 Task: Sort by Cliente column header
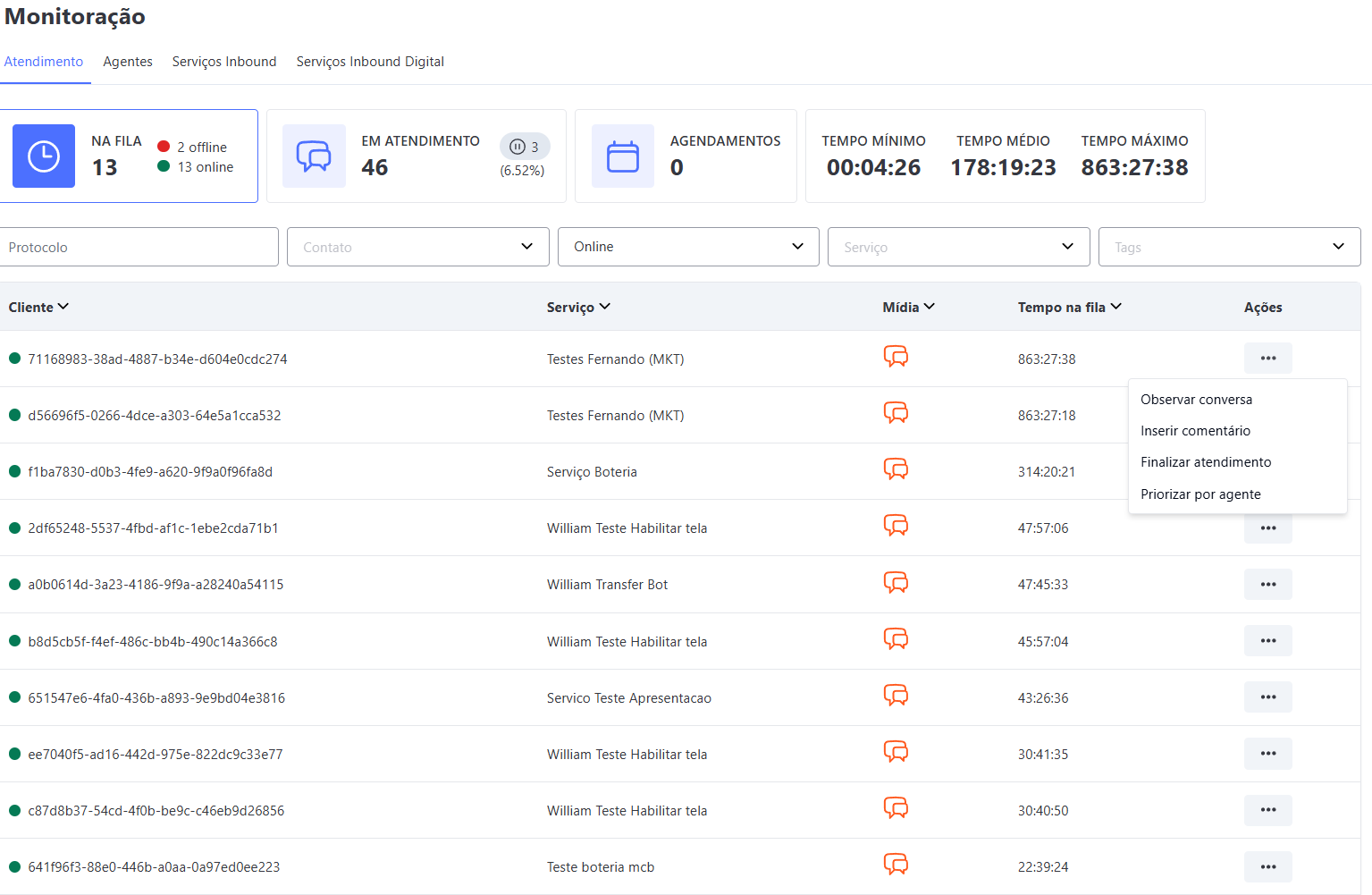coord(38,307)
